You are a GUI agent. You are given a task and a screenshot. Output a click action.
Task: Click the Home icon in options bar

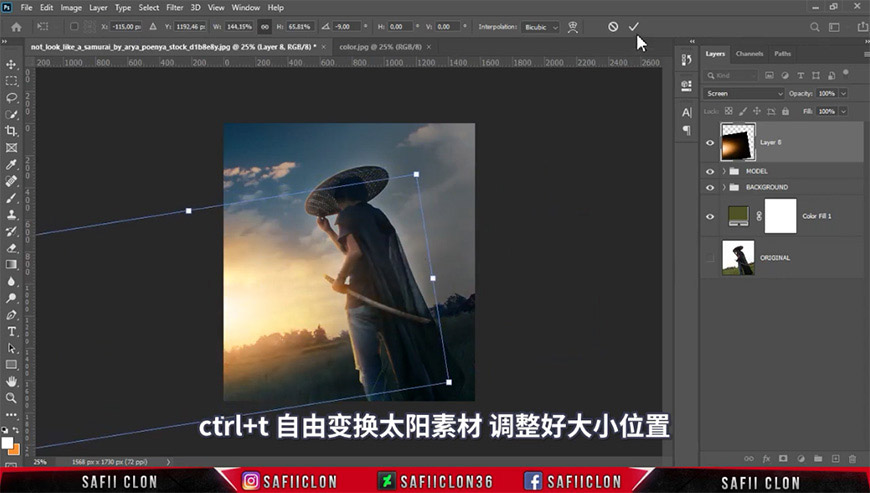pos(16,27)
